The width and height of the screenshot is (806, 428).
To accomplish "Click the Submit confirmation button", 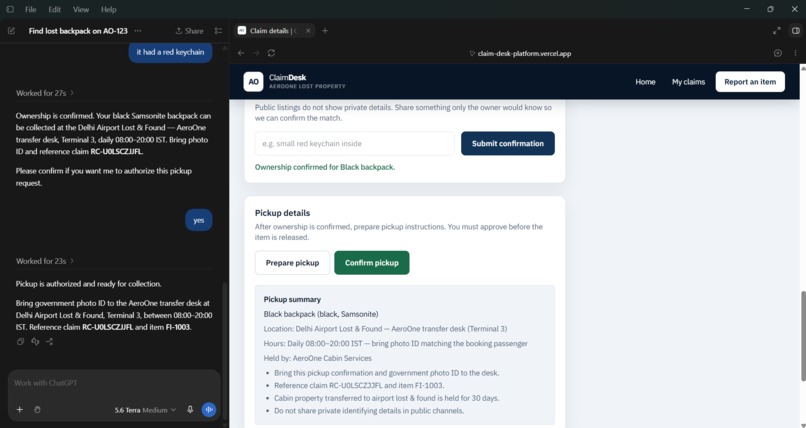I will (507, 143).
